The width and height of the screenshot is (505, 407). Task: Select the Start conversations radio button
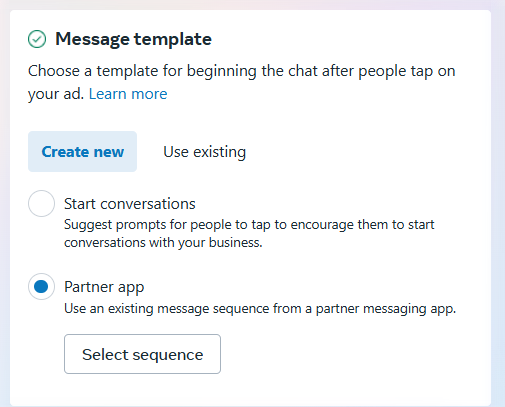[41, 203]
